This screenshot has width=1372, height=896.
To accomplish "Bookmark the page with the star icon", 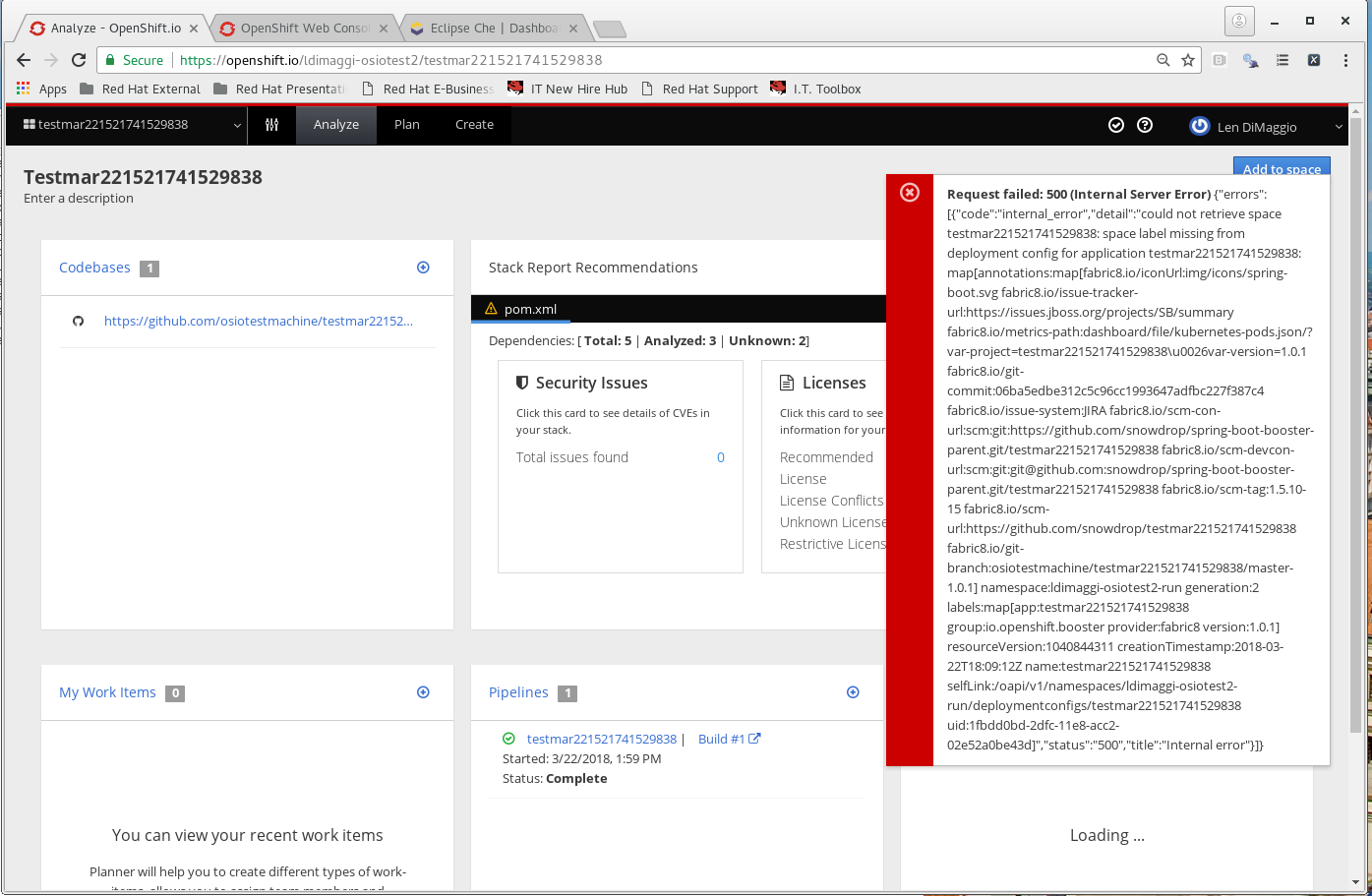I will (1186, 60).
